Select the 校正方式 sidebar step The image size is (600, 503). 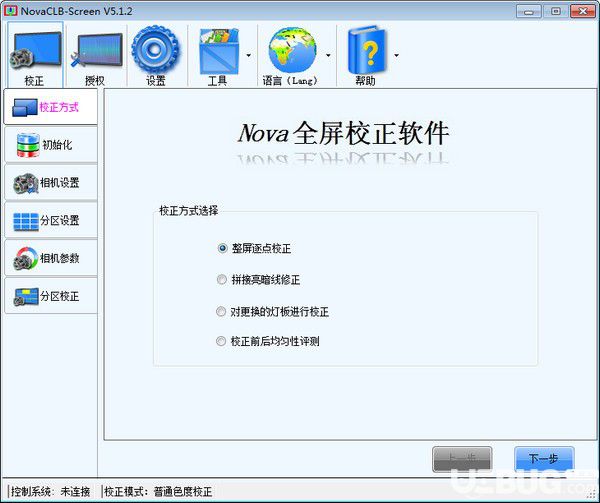pos(51,107)
